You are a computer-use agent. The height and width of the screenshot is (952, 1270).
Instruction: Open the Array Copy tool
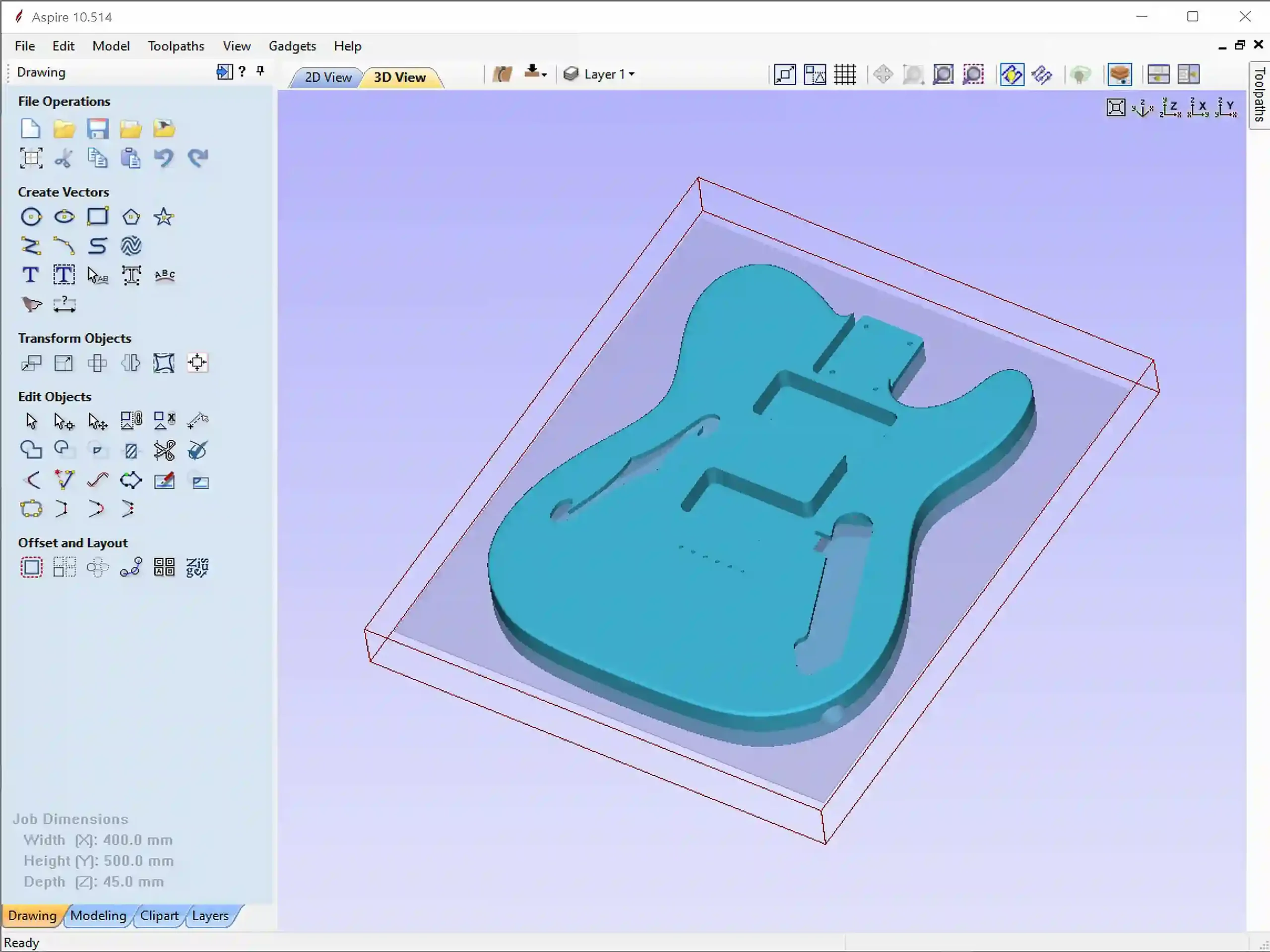click(64, 568)
